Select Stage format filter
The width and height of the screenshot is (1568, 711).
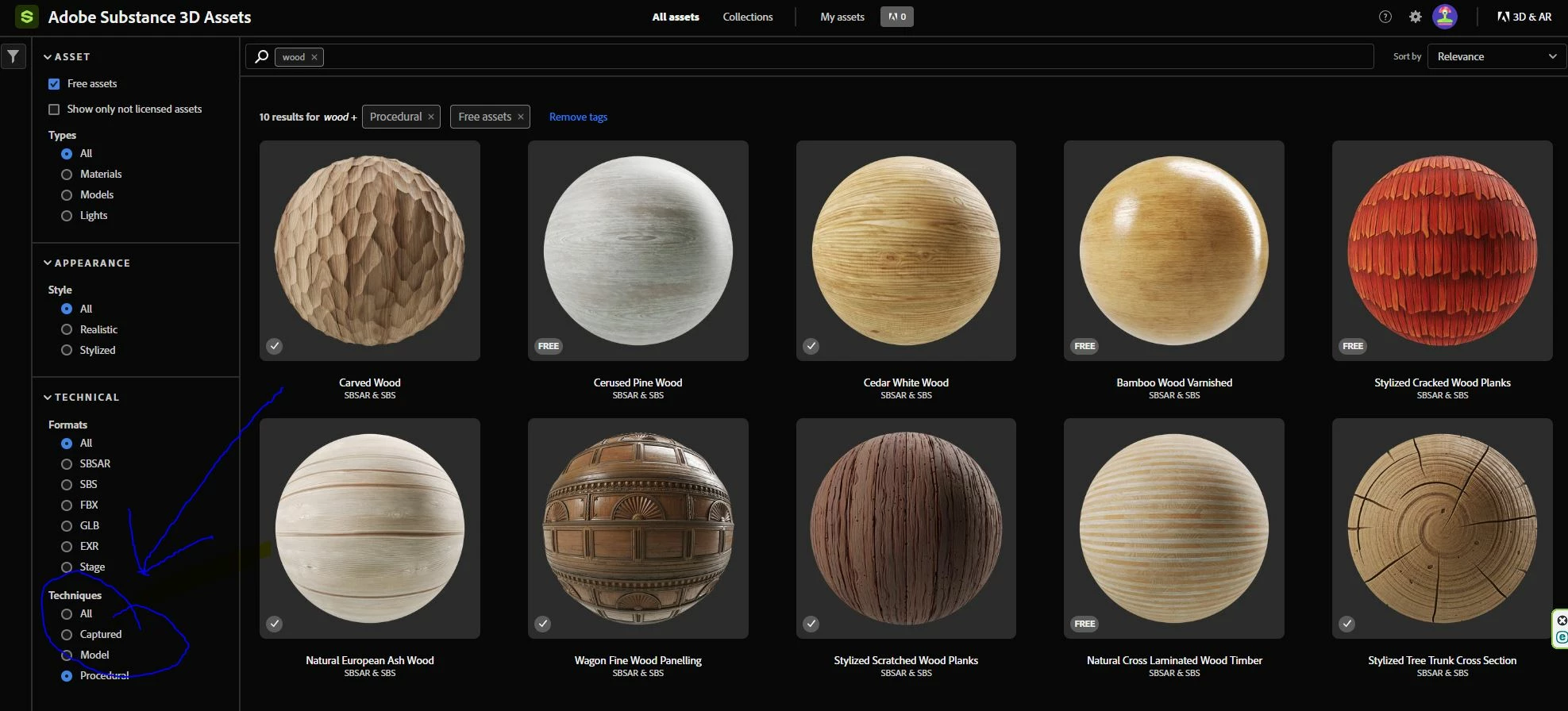67,567
